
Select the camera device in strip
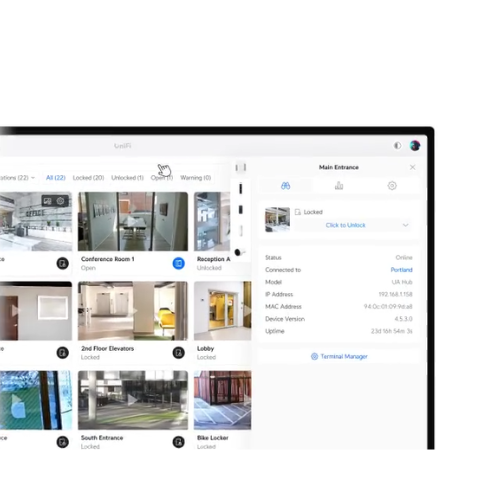point(240,252)
